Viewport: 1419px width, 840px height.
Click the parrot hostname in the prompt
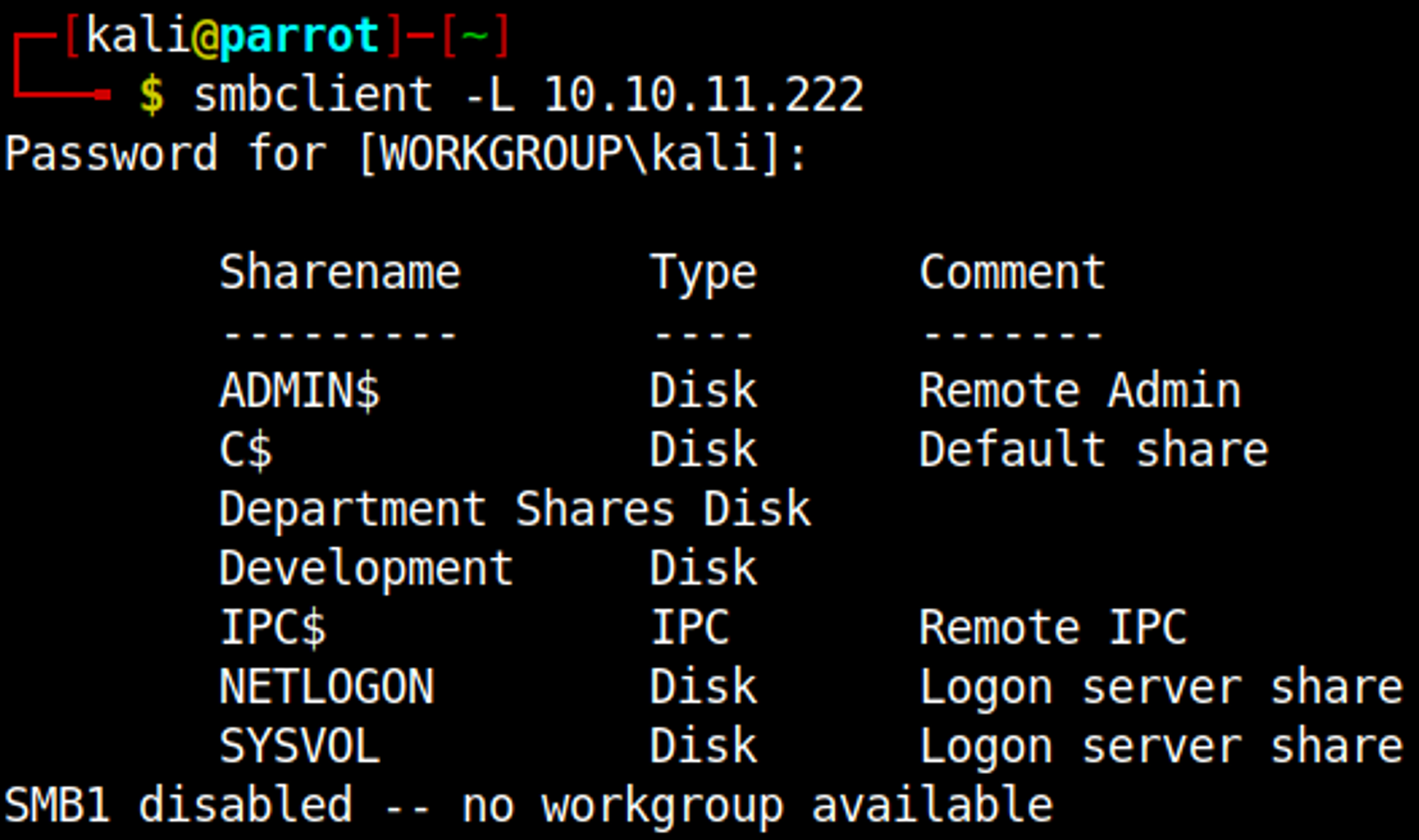point(299,35)
